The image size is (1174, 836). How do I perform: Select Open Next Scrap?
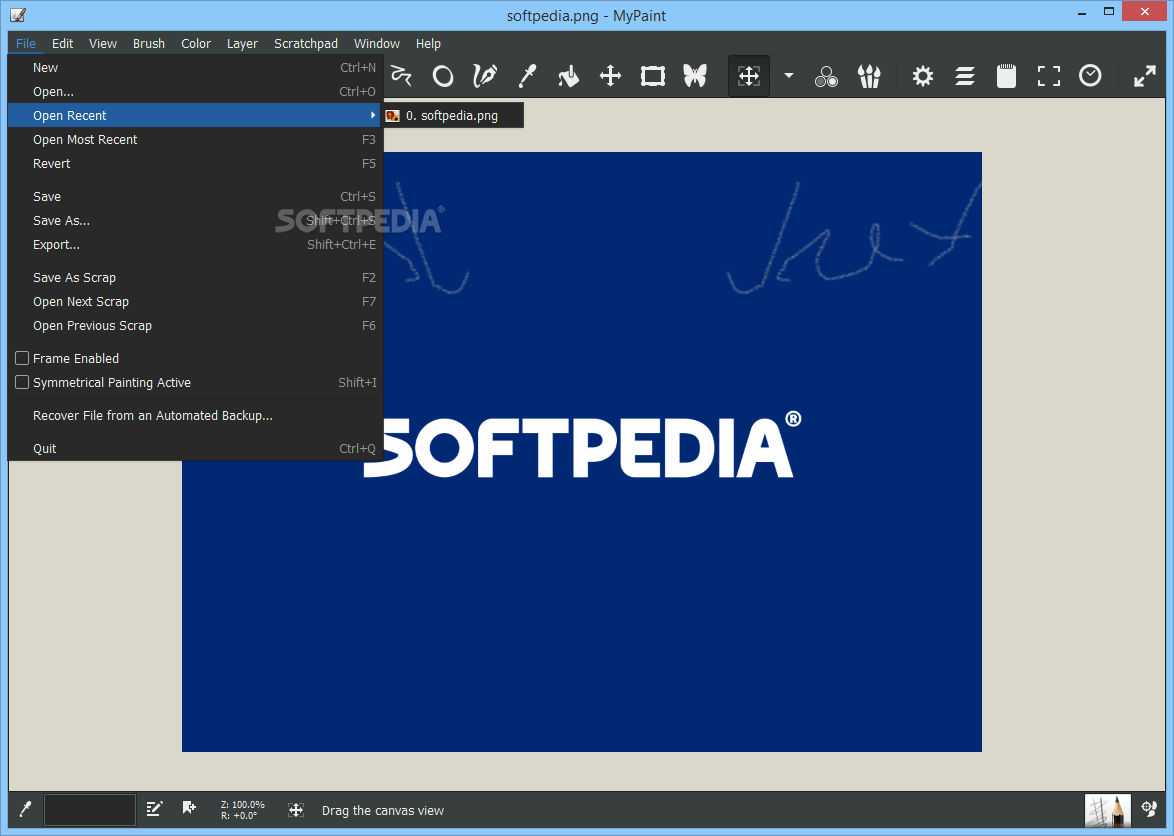click(195, 301)
